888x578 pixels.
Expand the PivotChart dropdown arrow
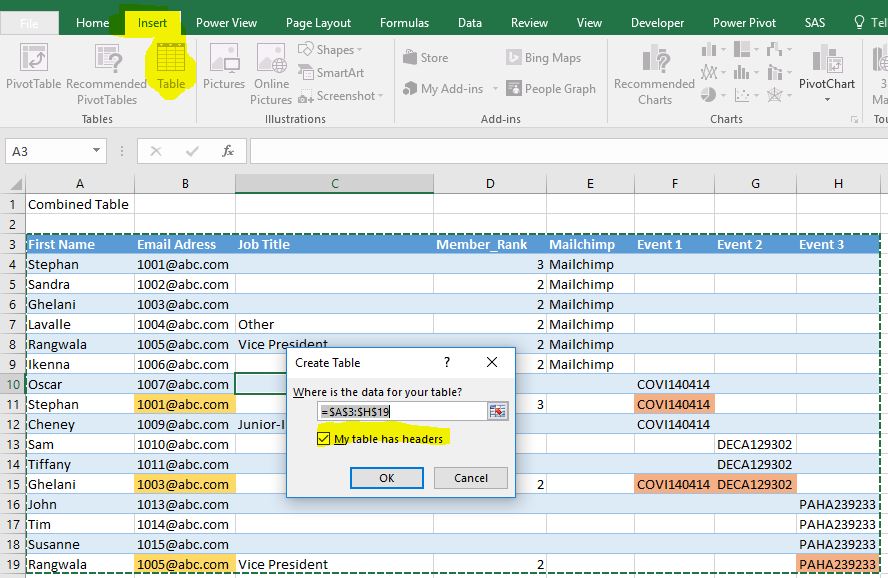point(827,100)
